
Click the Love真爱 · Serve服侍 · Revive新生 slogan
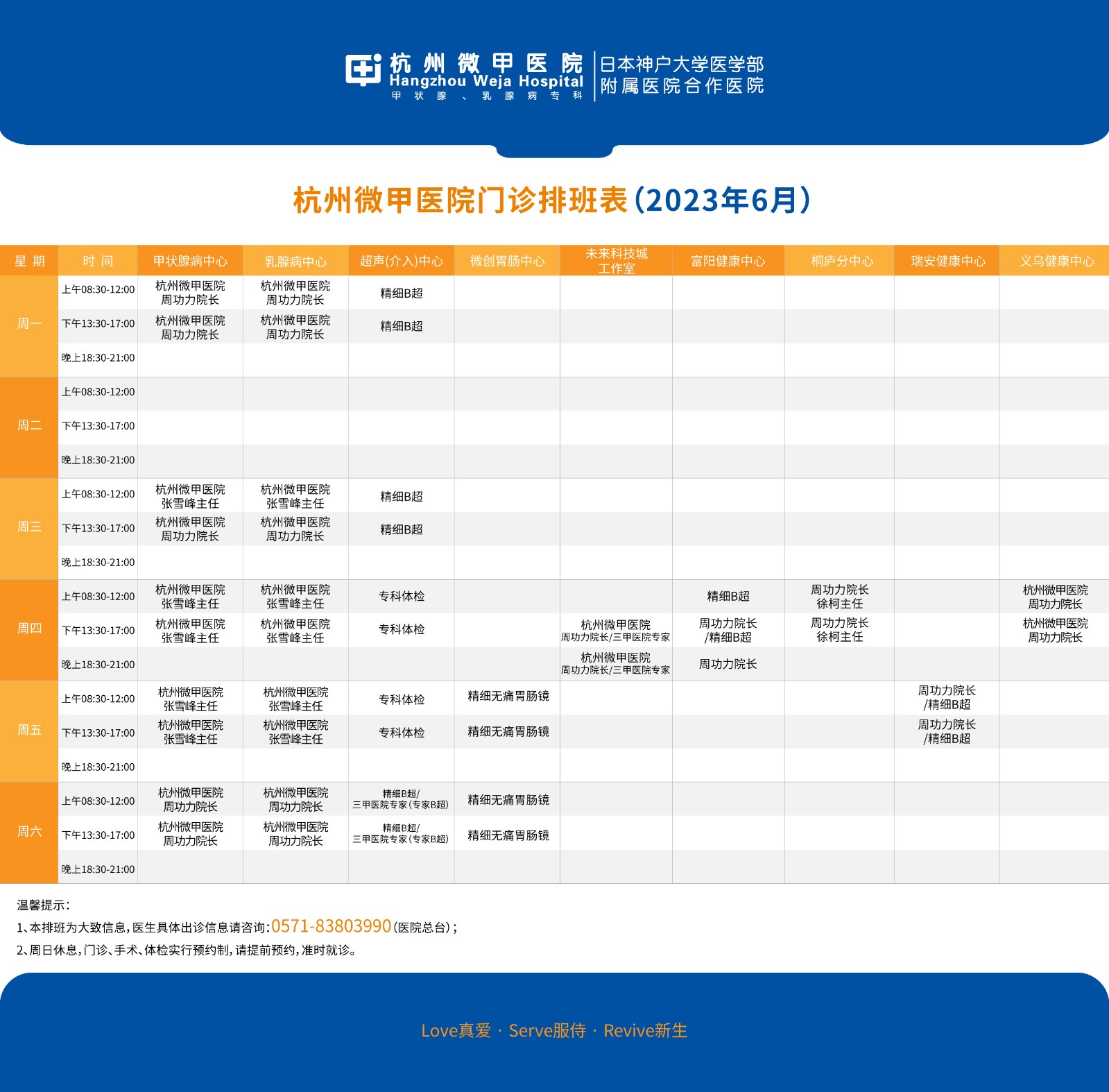pyautogui.click(x=554, y=1031)
